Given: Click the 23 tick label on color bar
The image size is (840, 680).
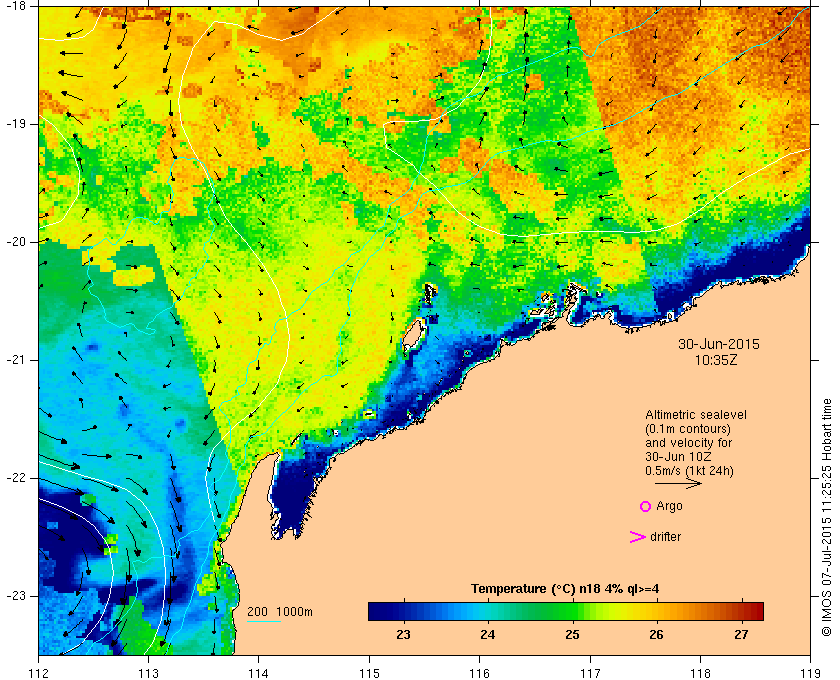Looking at the screenshot, I should pos(403,635).
